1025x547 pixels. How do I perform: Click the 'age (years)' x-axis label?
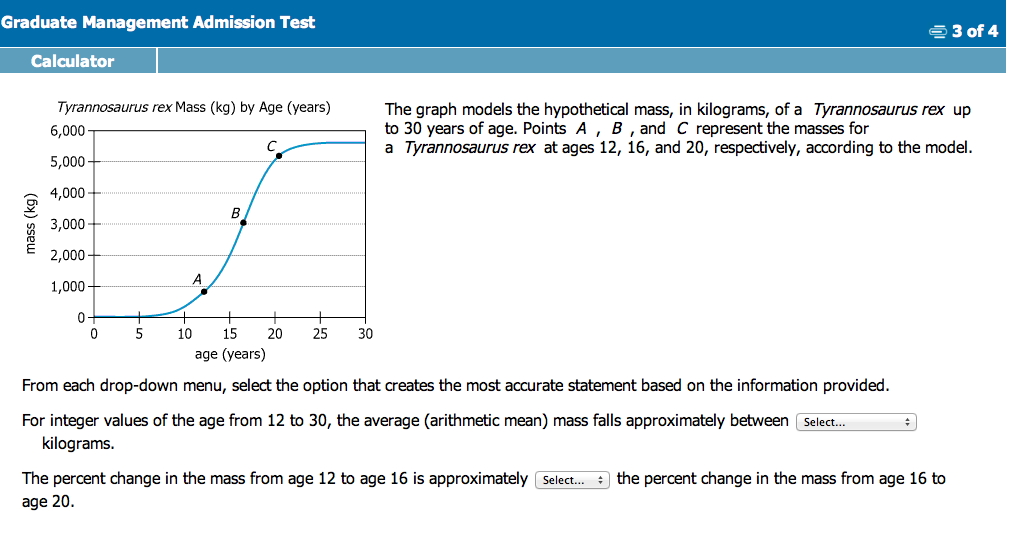tap(230, 353)
